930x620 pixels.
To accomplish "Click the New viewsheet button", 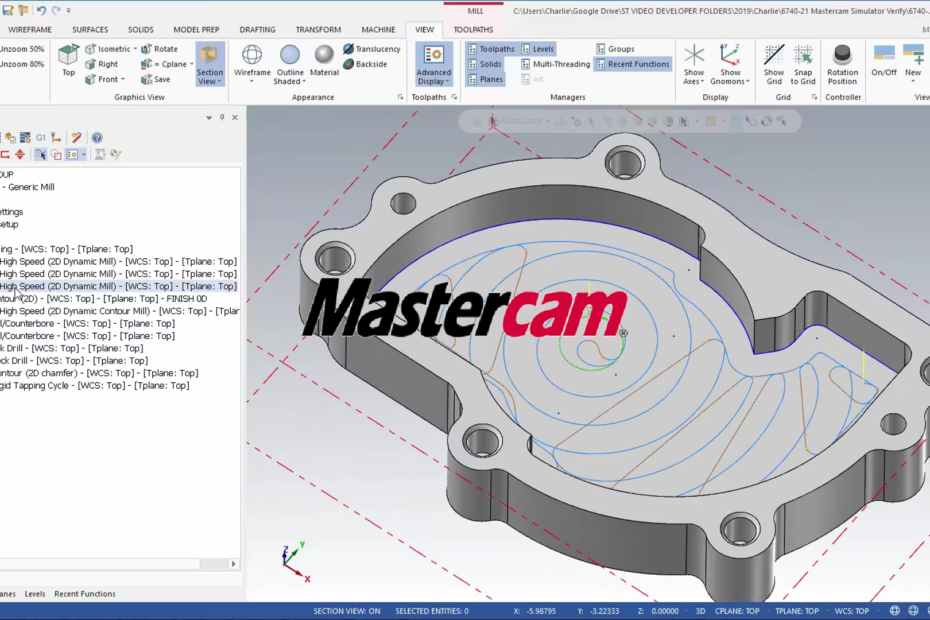I will 913,62.
